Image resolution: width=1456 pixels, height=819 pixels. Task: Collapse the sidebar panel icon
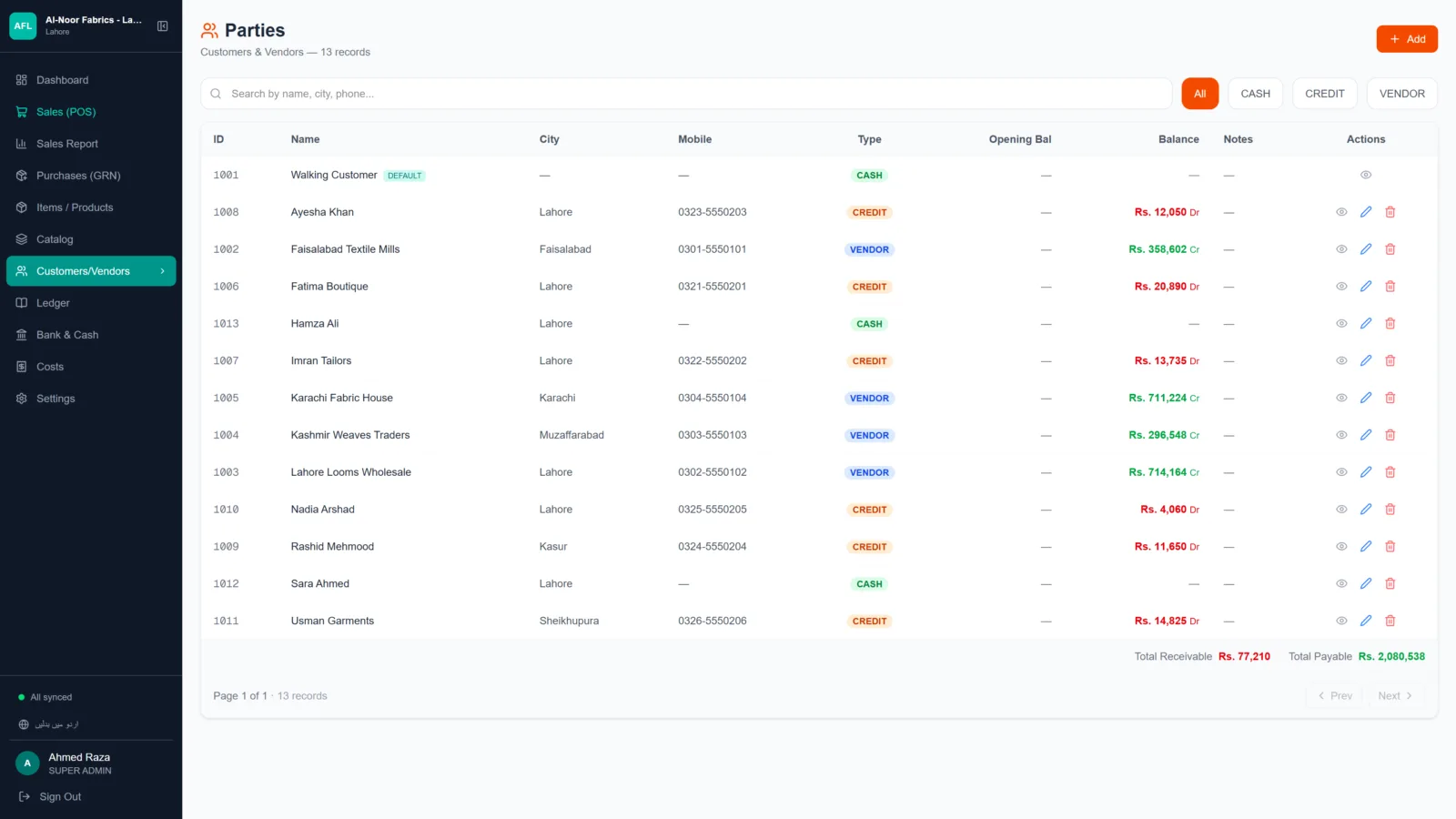click(x=163, y=26)
